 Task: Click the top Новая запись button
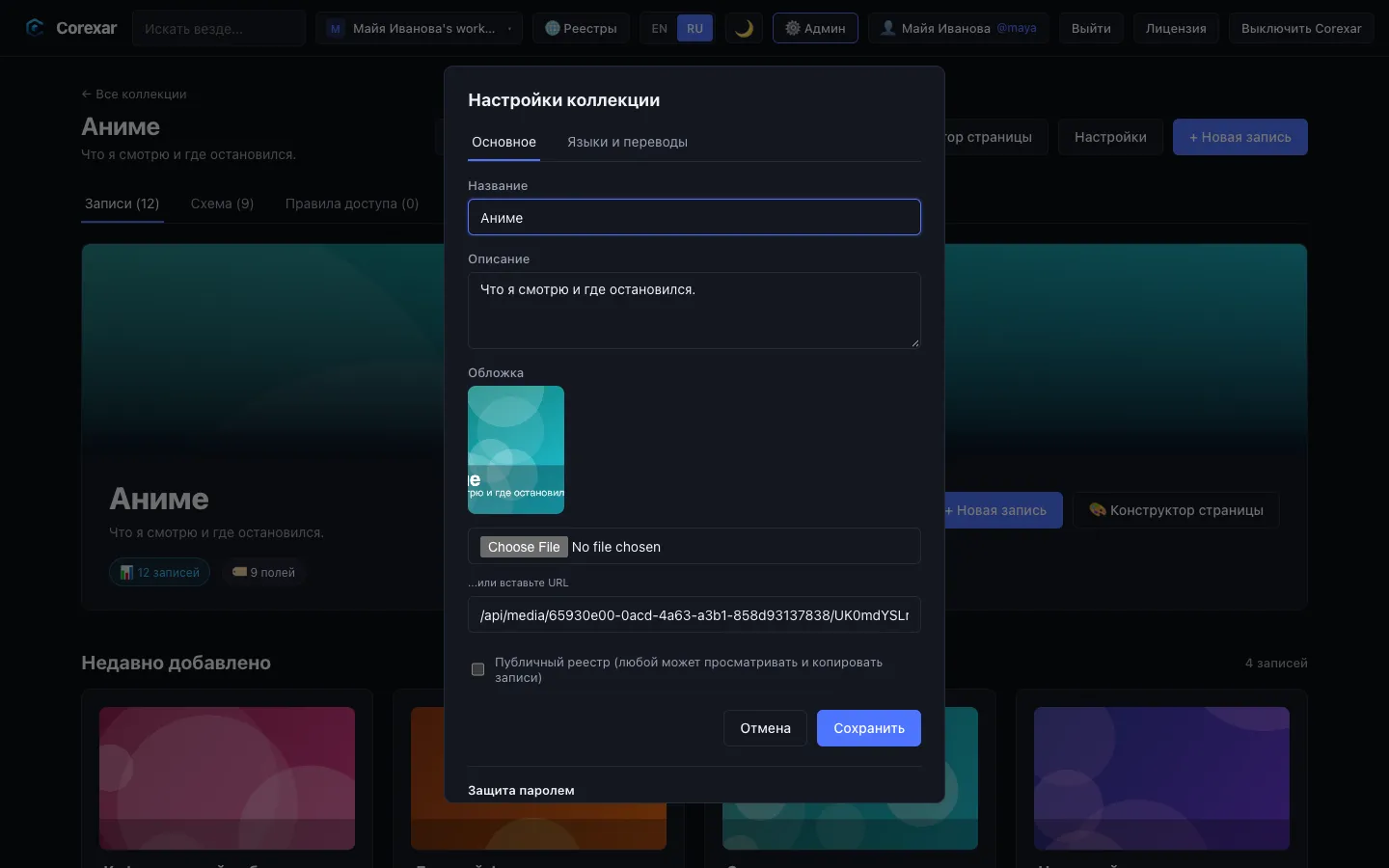click(x=1240, y=137)
